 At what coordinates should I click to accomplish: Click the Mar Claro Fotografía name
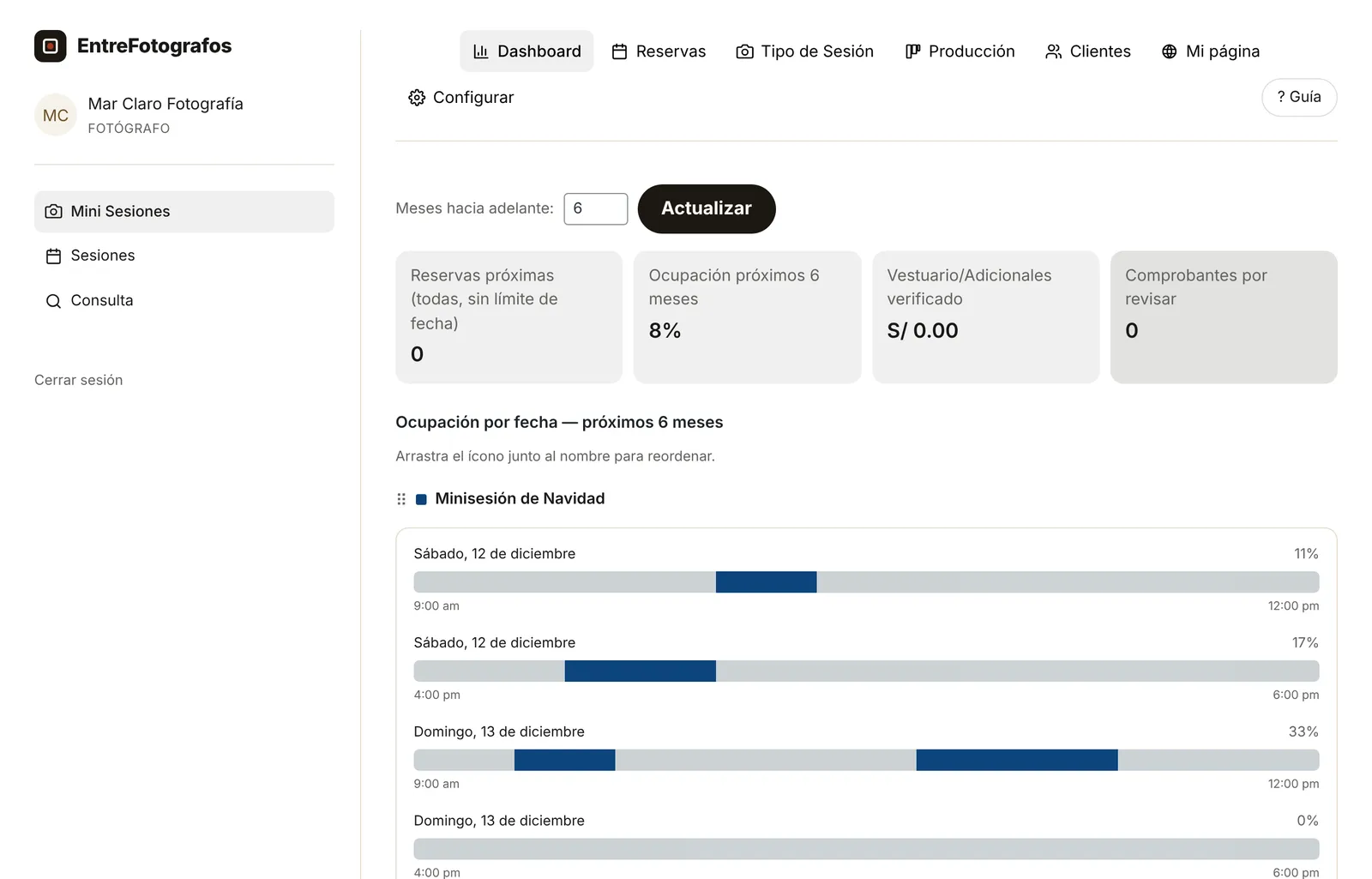tap(165, 104)
